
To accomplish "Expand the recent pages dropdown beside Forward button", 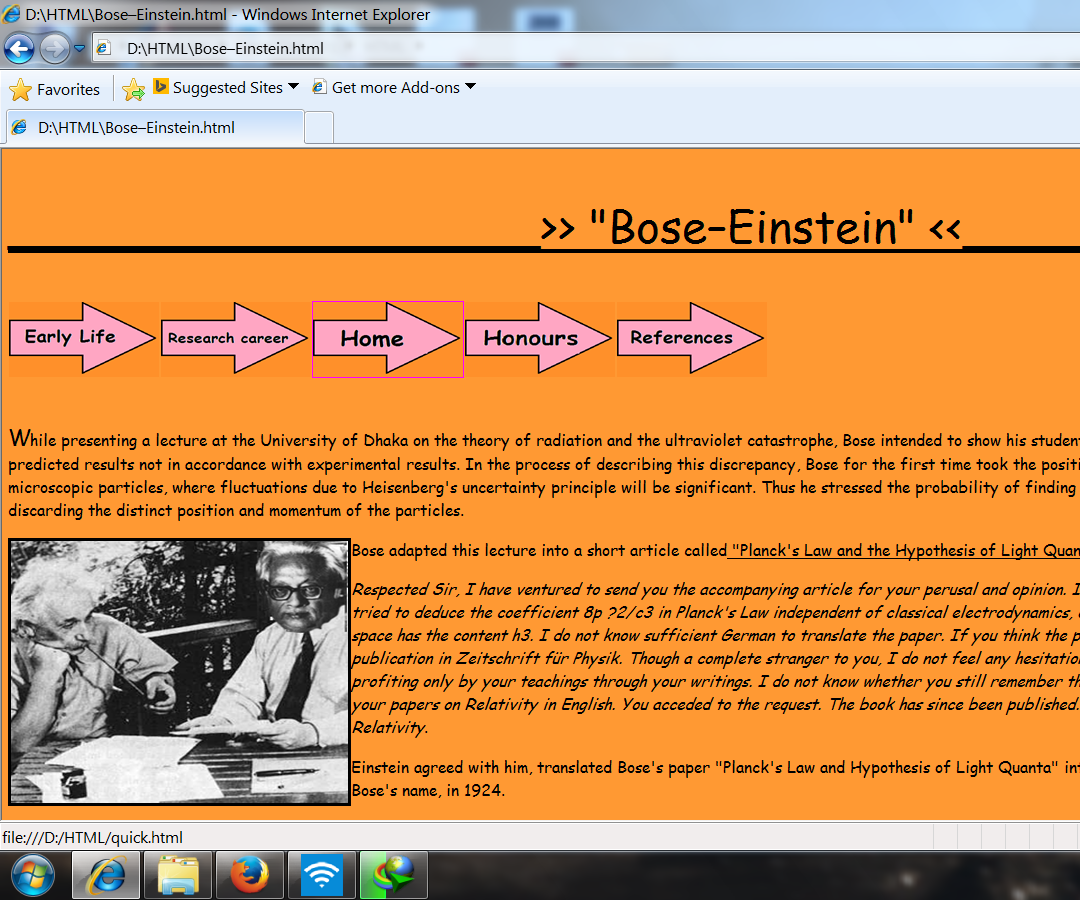I will [x=78, y=47].
